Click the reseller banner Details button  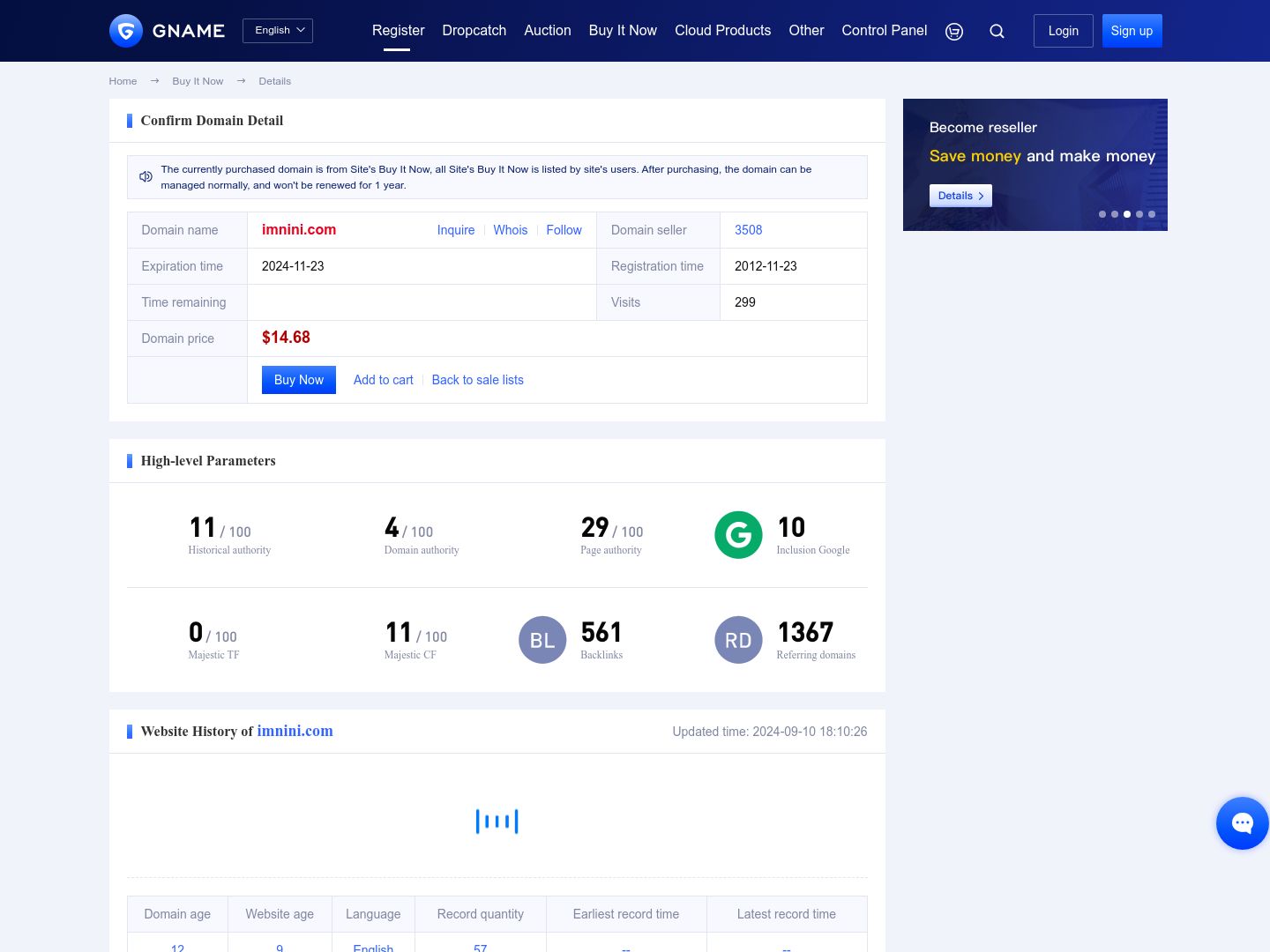pos(960,196)
